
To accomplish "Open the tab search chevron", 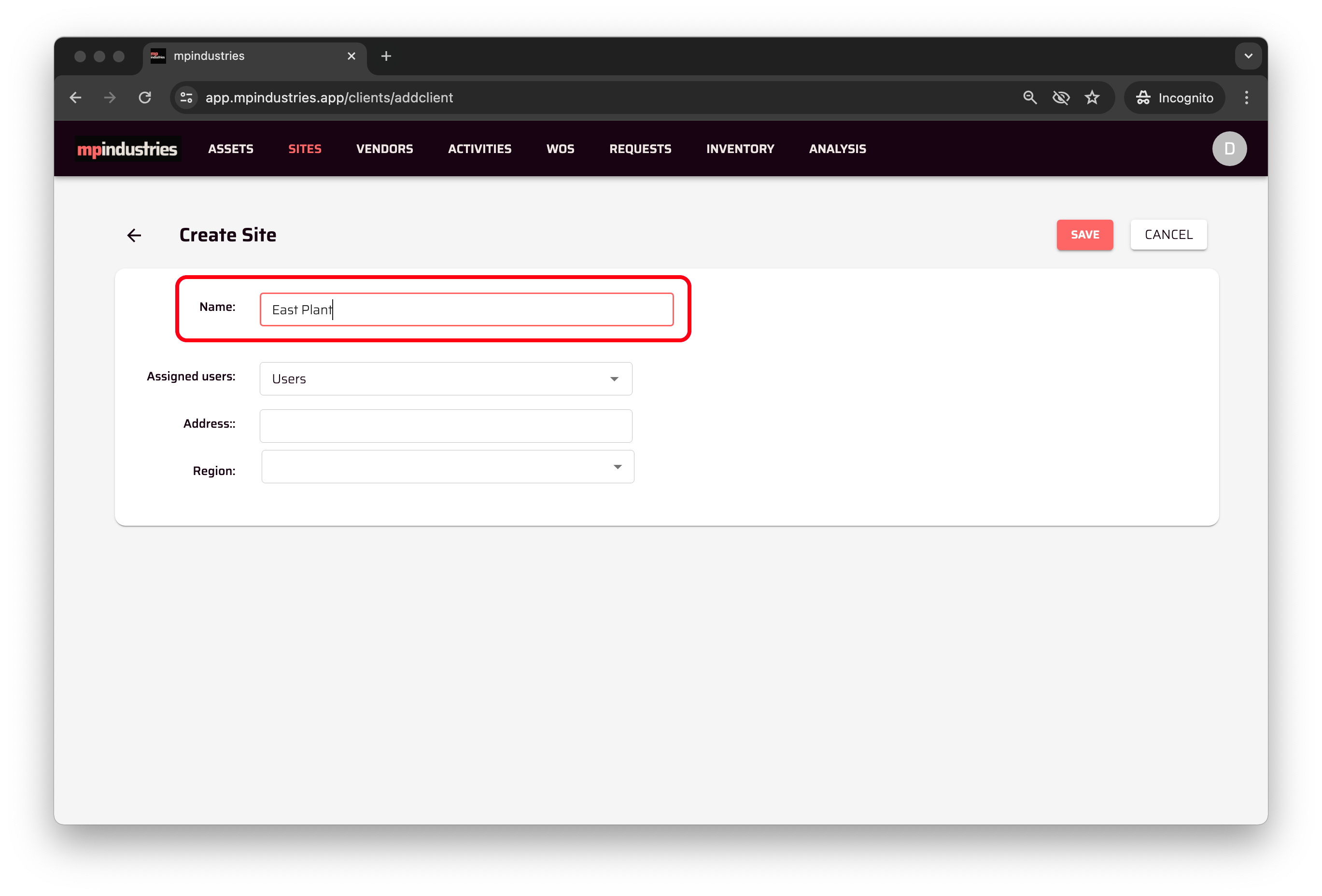I will click(1248, 56).
